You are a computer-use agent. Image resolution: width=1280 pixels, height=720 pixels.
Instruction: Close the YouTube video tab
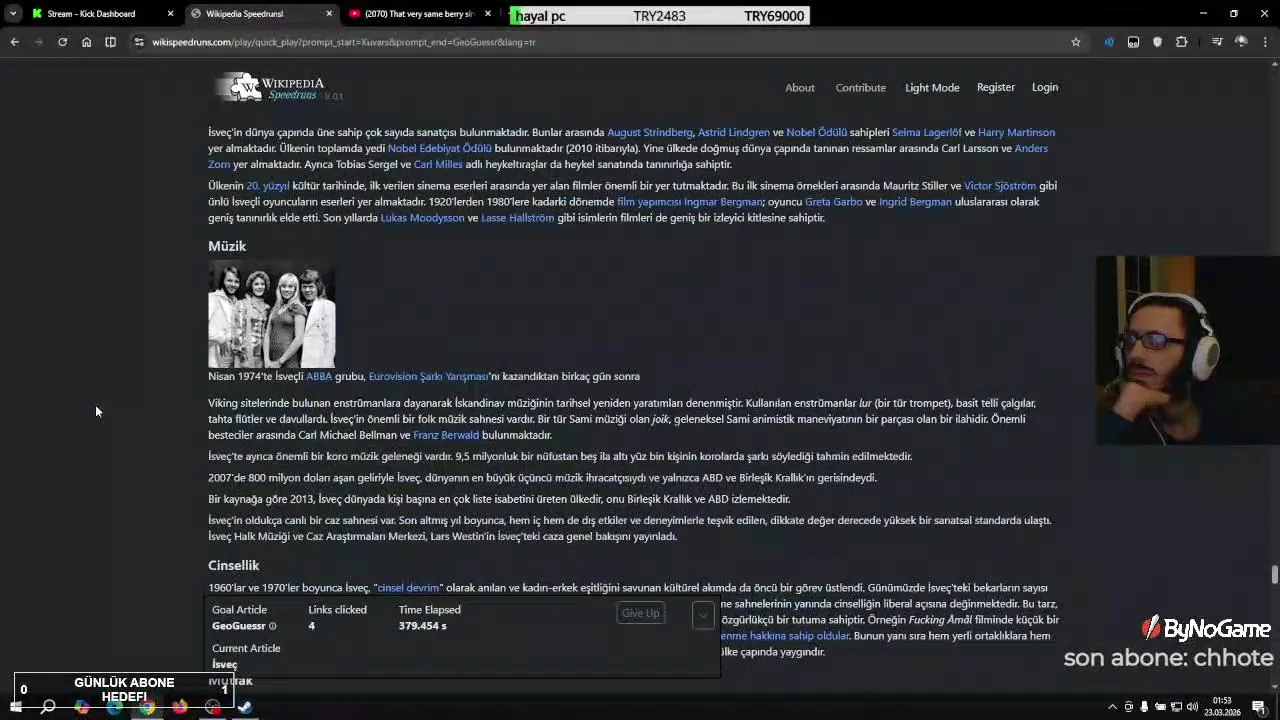point(488,14)
